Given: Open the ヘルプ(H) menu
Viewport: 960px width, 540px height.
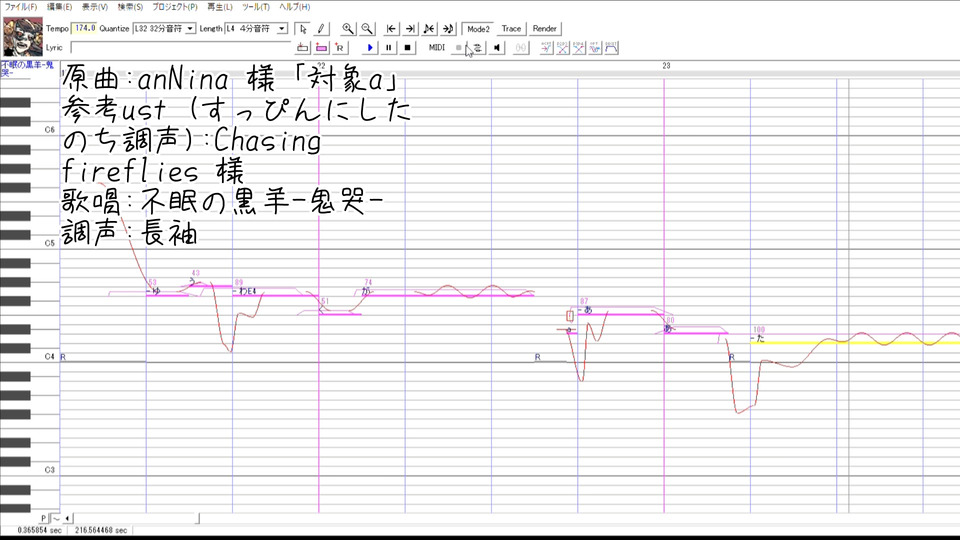Looking at the screenshot, I should pyautogui.click(x=294, y=7).
